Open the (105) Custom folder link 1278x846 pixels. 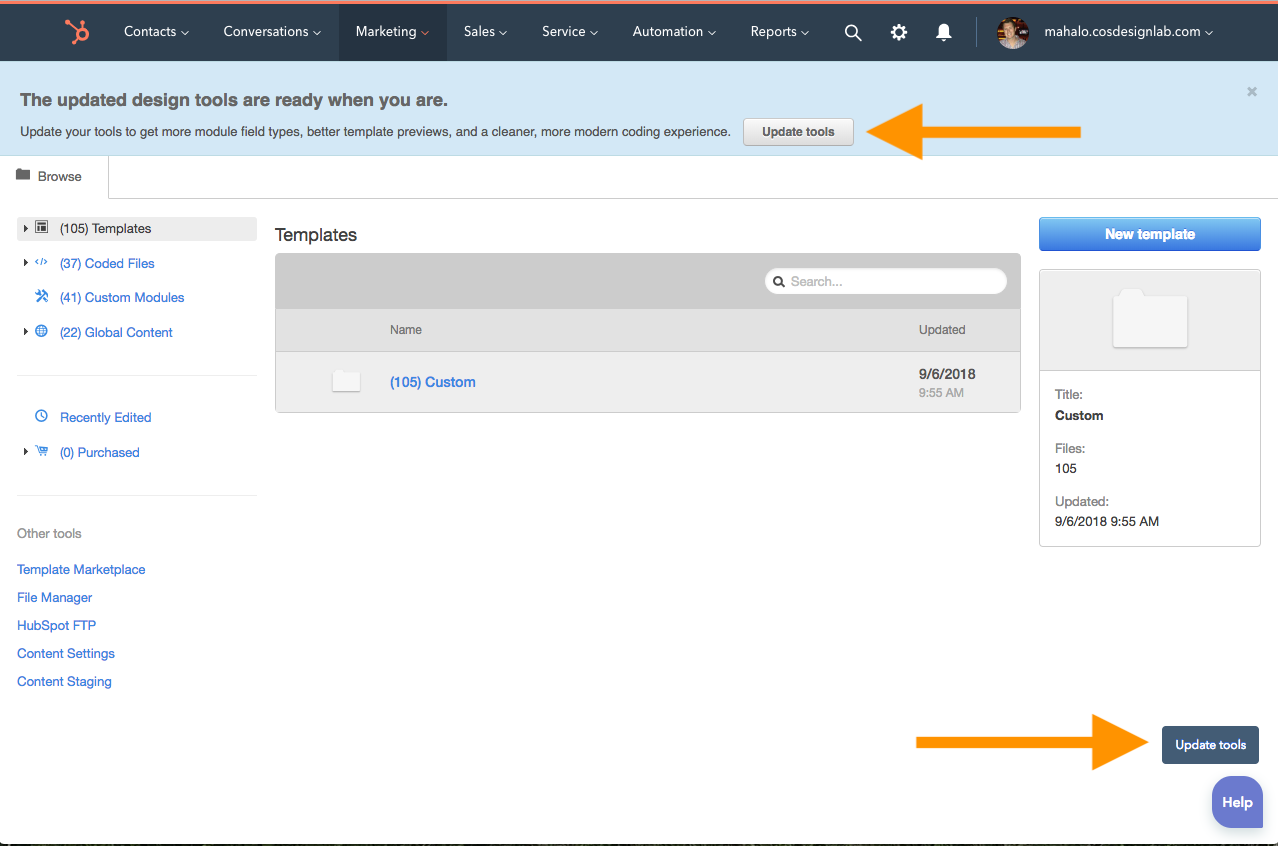tap(432, 382)
